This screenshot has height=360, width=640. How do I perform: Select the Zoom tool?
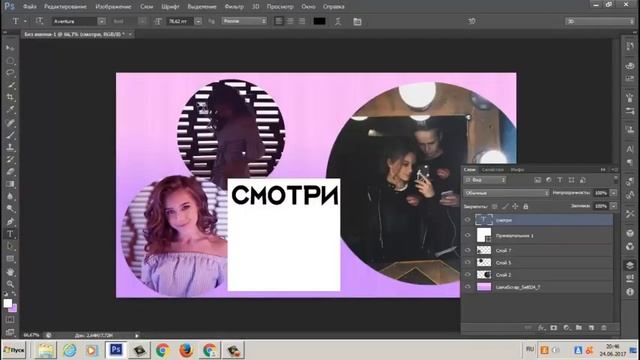pos(10,284)
